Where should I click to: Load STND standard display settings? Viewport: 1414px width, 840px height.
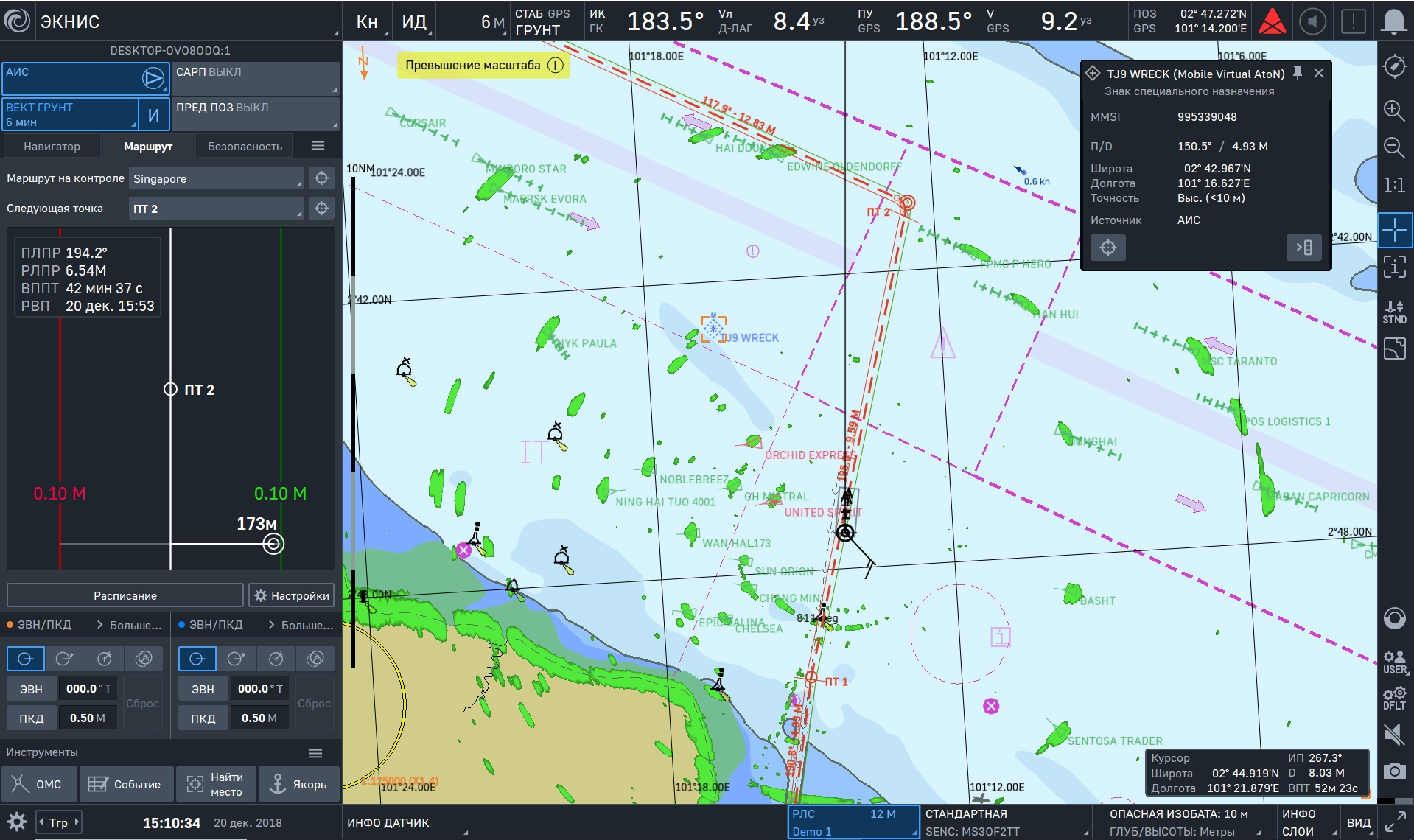[x=1393, y=312]
